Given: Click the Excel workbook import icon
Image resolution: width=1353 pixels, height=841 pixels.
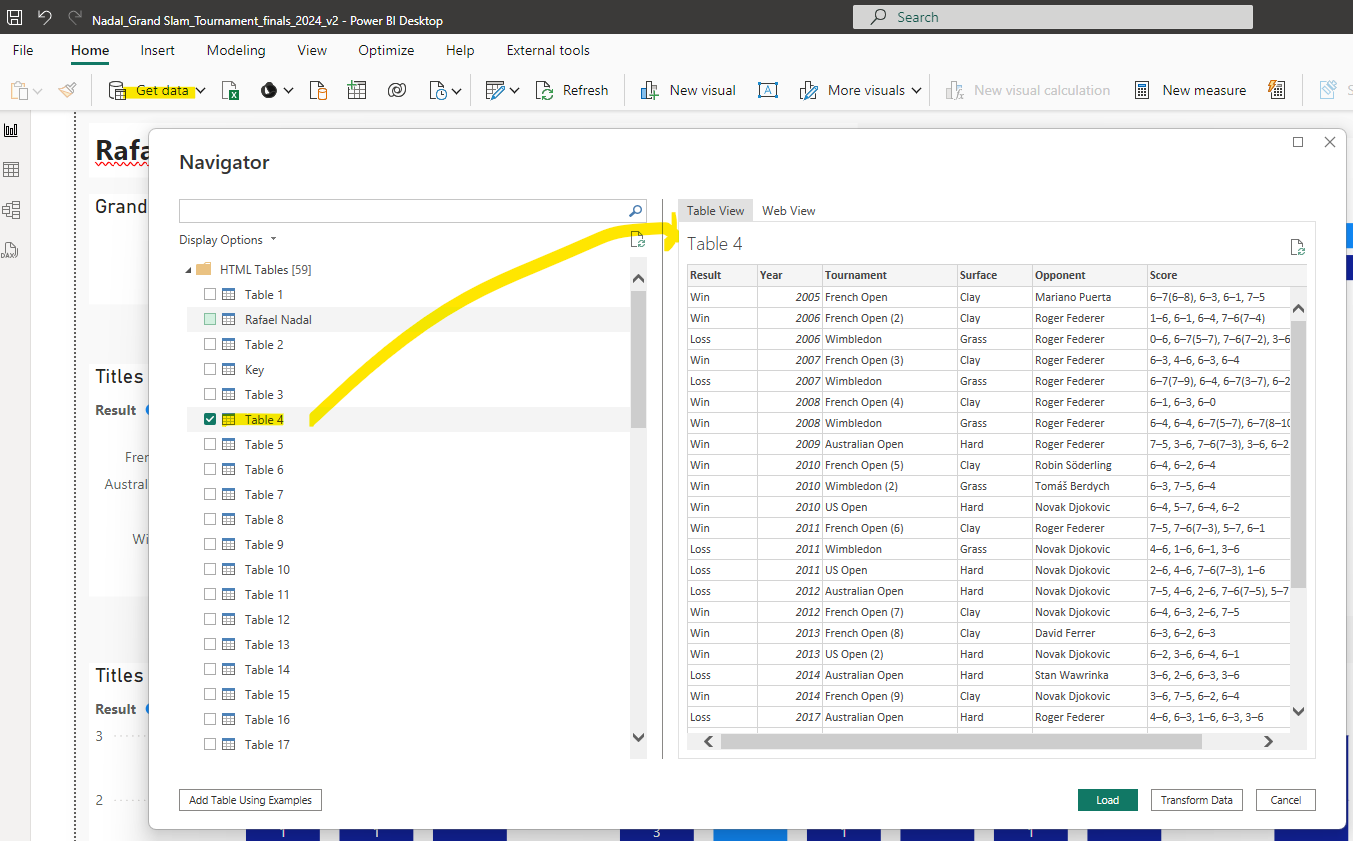Looking at the screenshot, I should click(x=230, y=90).
